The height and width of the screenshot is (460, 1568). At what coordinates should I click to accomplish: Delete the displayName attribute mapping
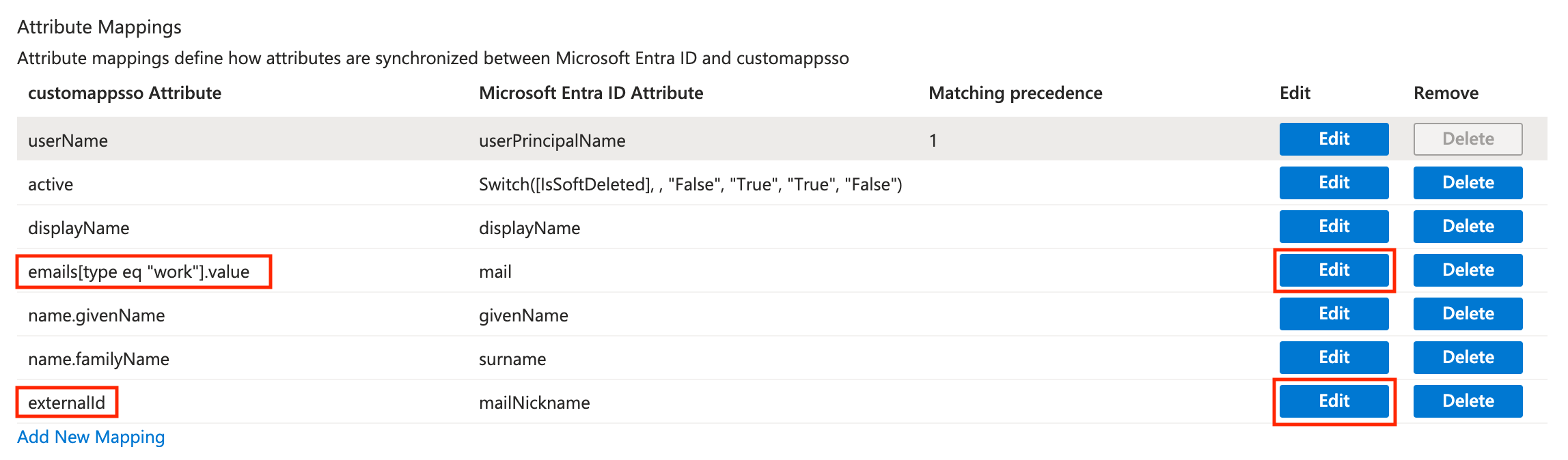click(x=1468, y=227)
